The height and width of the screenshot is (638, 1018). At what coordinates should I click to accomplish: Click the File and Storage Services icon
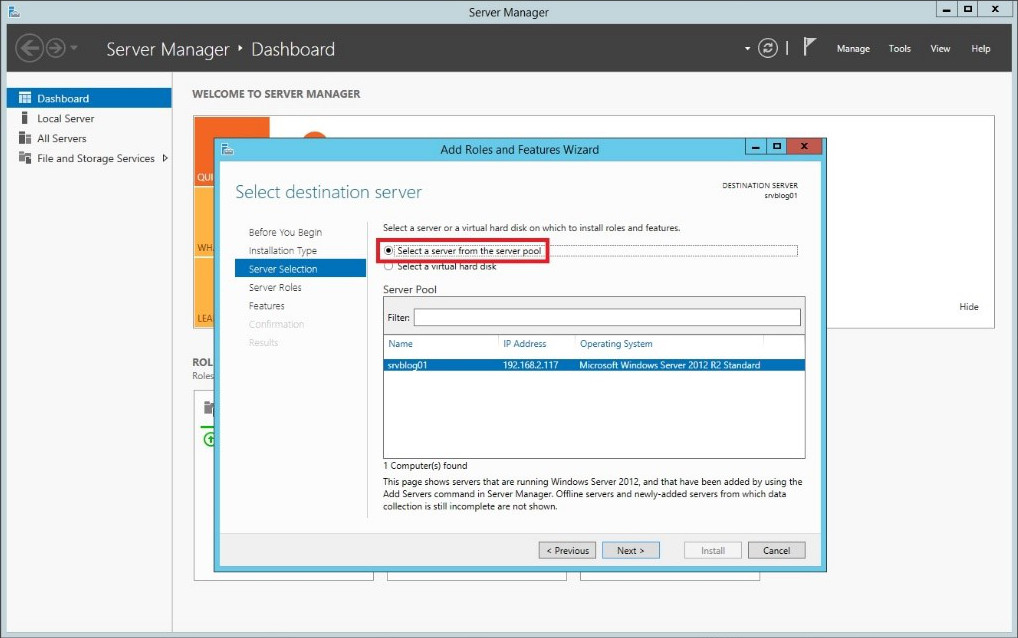click(x=25, y=158)
